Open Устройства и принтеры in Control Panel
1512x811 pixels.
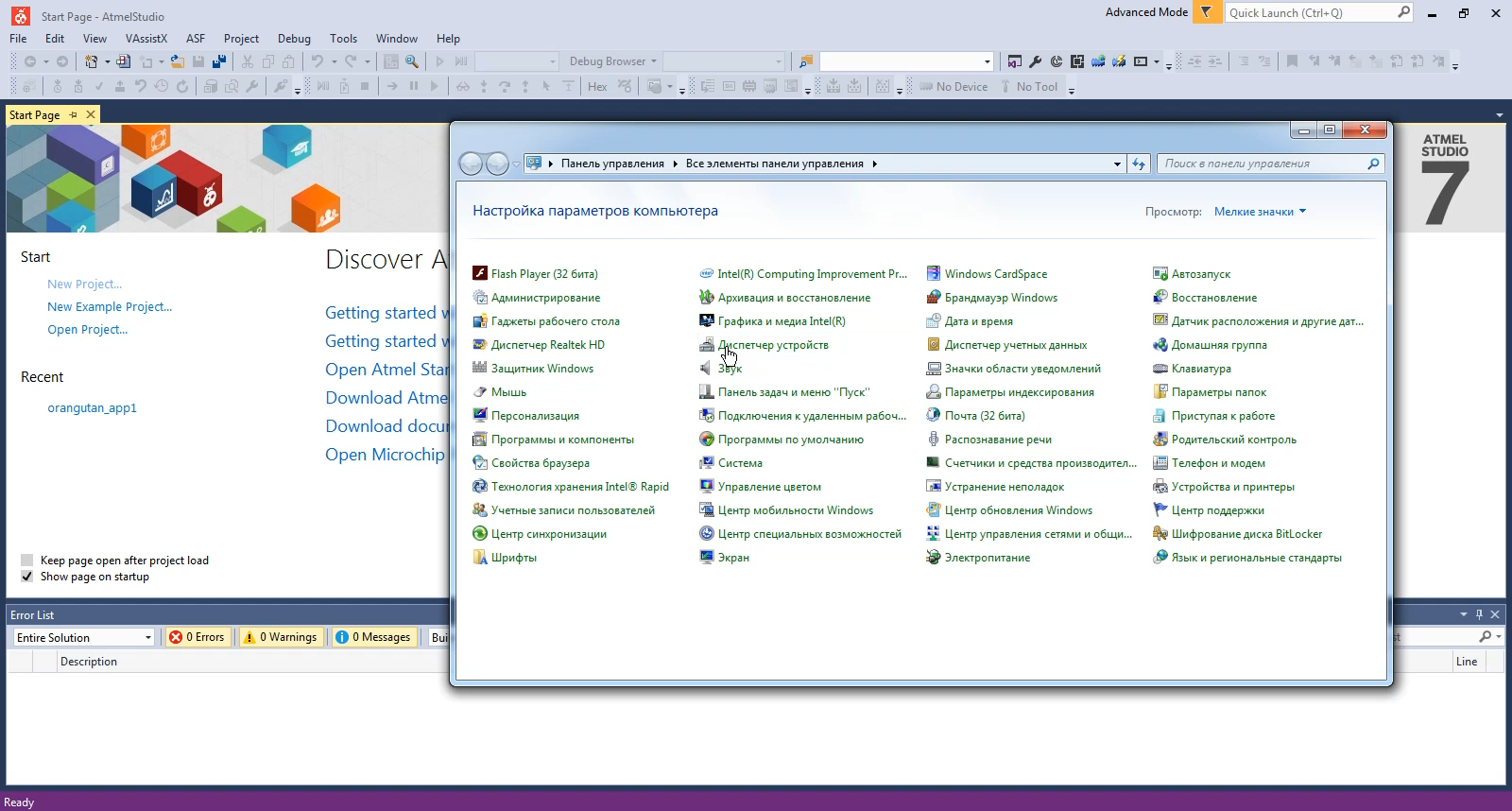pos(1224,487)
